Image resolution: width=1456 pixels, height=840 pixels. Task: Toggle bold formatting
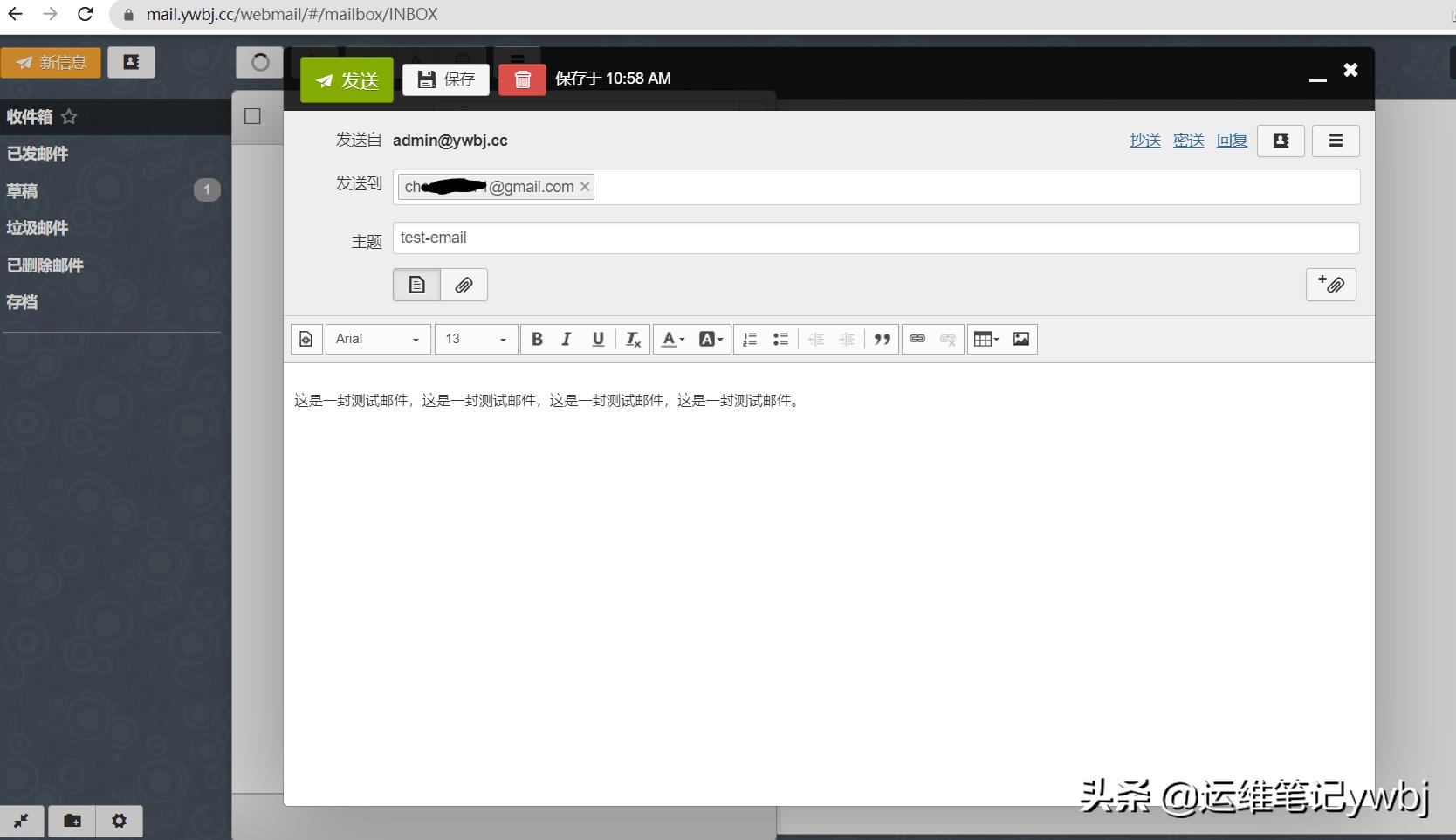[537, 339]
